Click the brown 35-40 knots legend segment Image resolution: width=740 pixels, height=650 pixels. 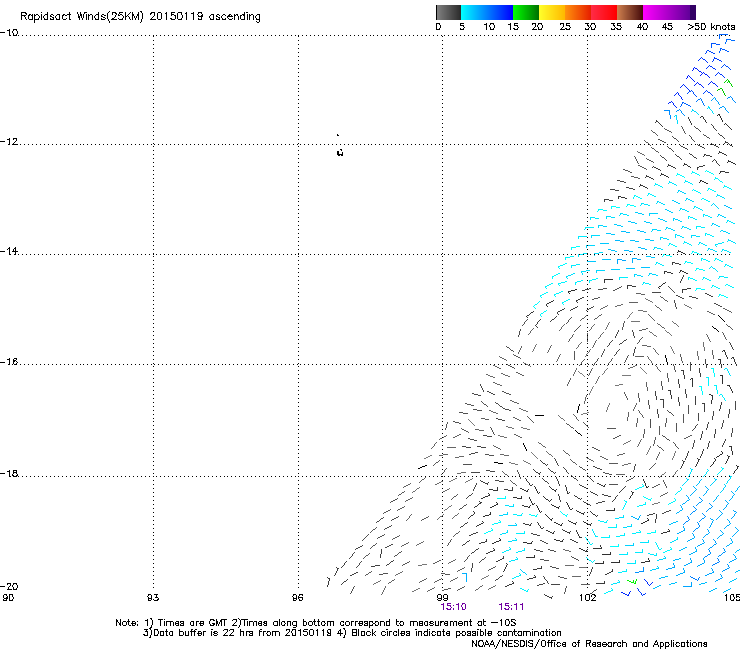tap(630, 12)
